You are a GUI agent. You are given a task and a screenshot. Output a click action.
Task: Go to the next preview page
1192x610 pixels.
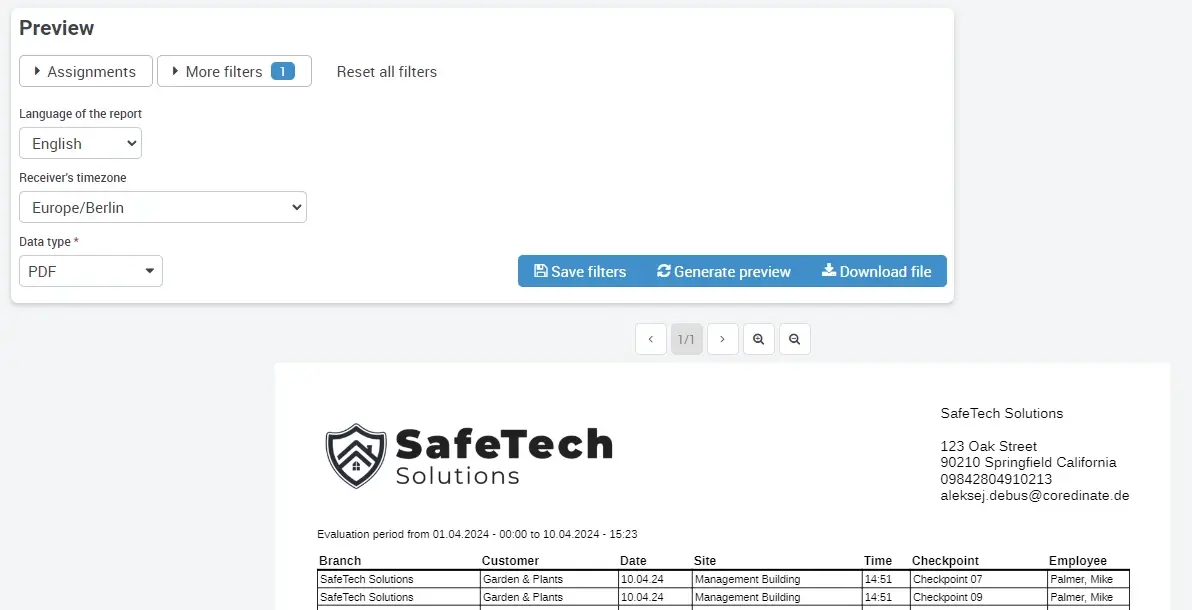pyautogui.click(x=722, y=339)
